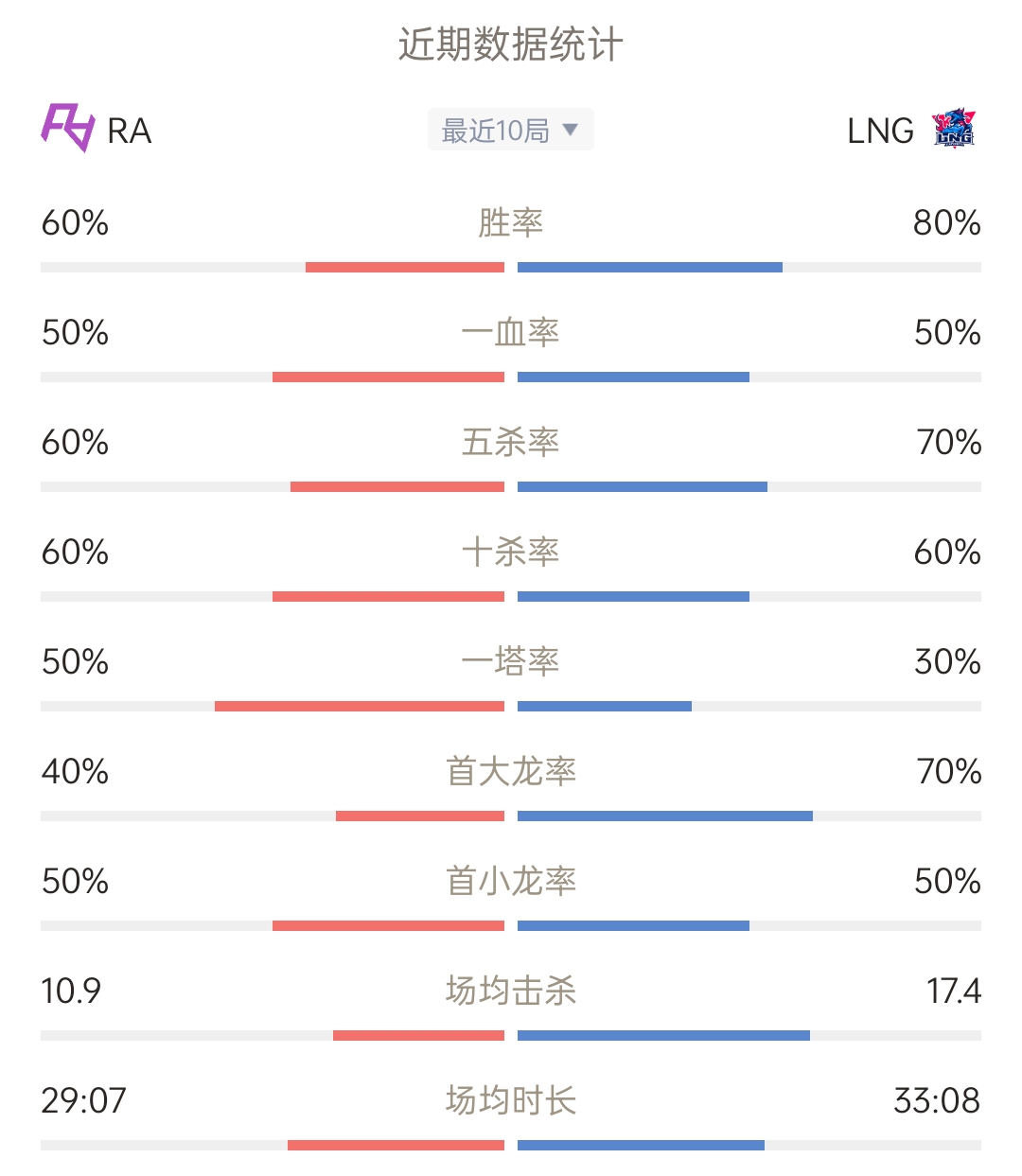Click the dropdown triangle arrow beside 最近10局
1022x1176 pixels.
pos(570,130)
